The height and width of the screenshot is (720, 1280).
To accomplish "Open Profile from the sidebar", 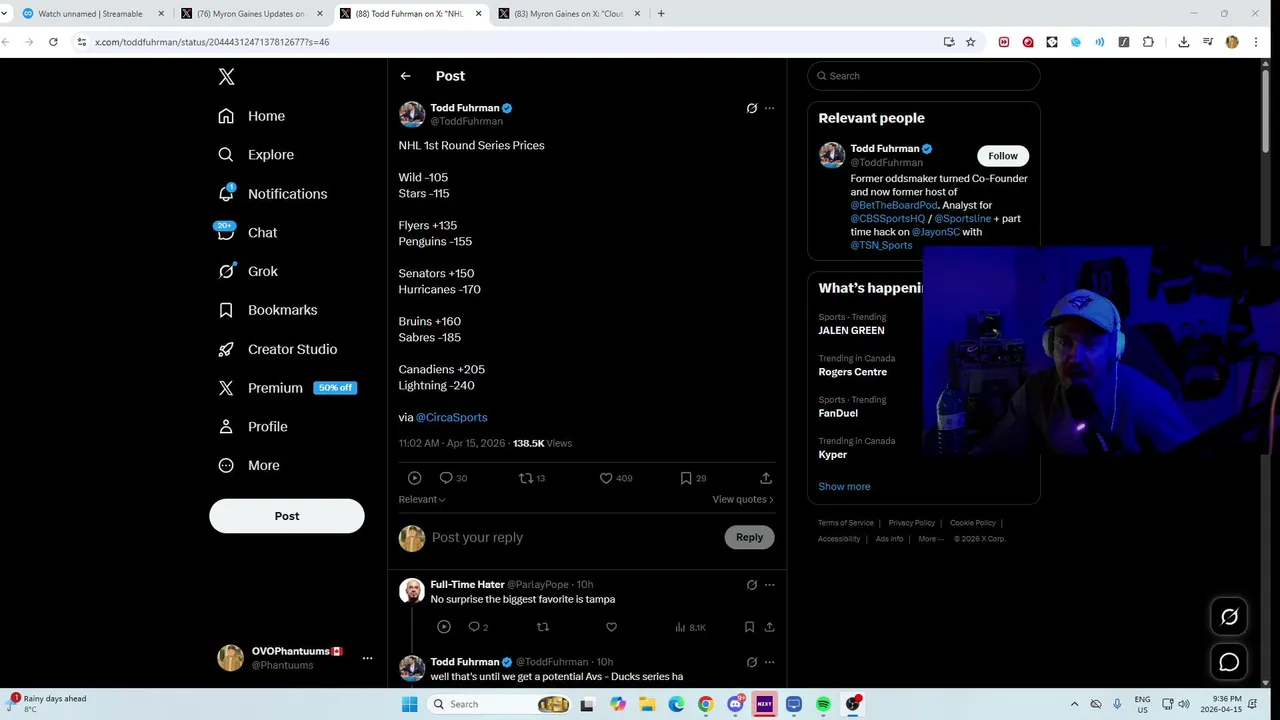I will 253,427.
